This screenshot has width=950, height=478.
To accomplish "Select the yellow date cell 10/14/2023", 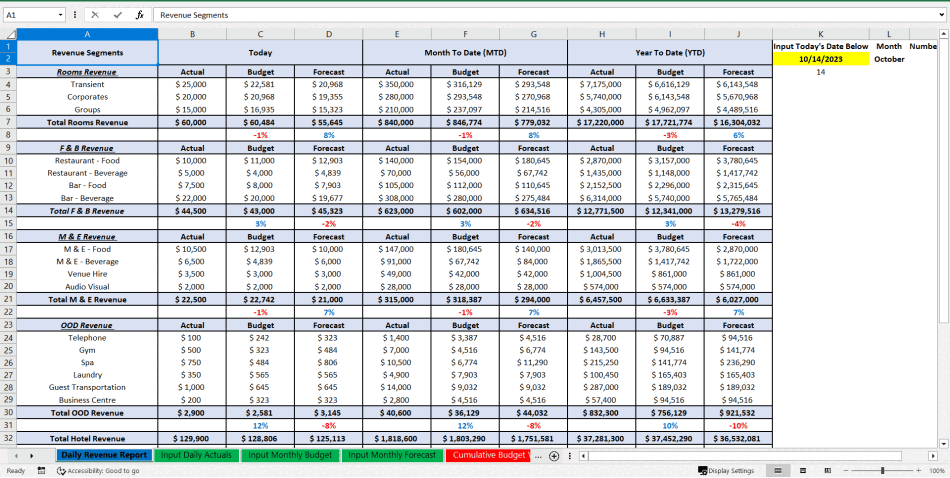I will [820, 59].
